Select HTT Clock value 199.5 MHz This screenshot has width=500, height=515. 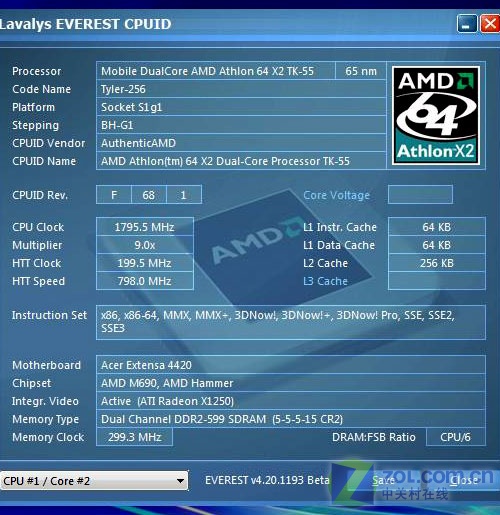(145, 263)
